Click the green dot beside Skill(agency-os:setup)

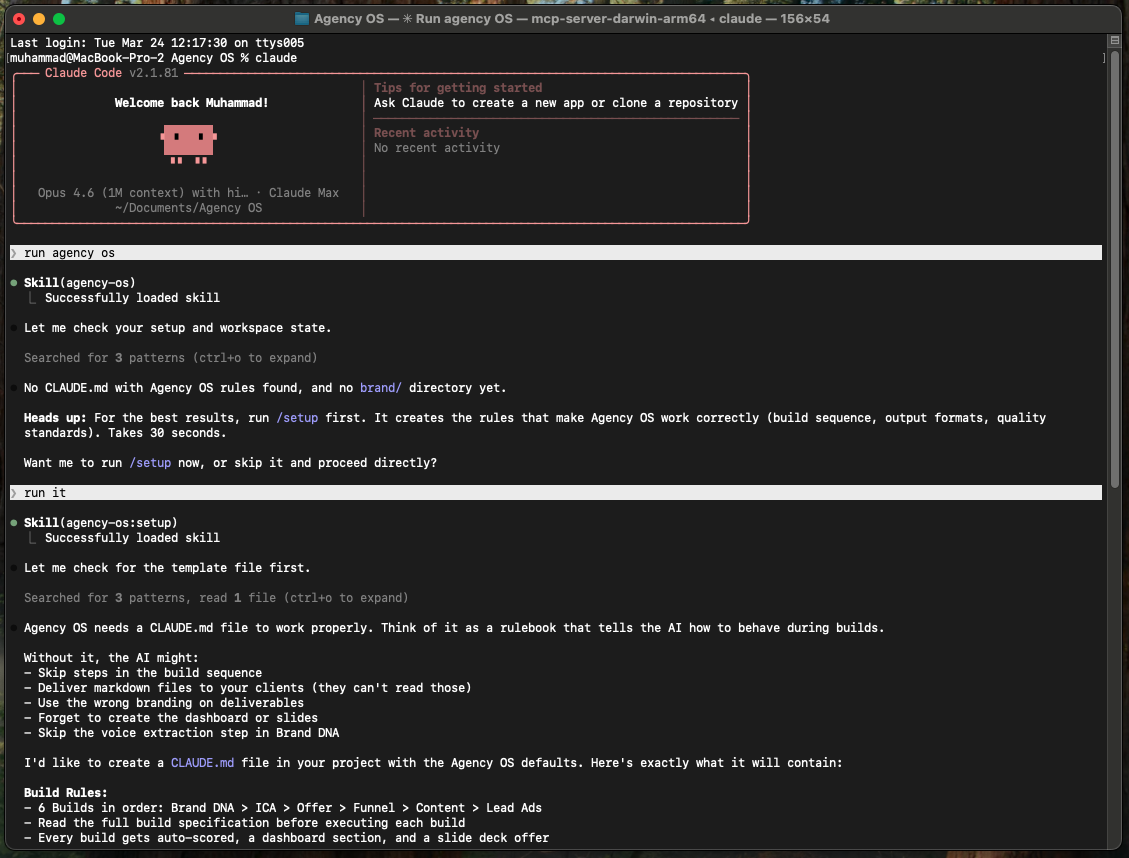(x=13, y=522)
